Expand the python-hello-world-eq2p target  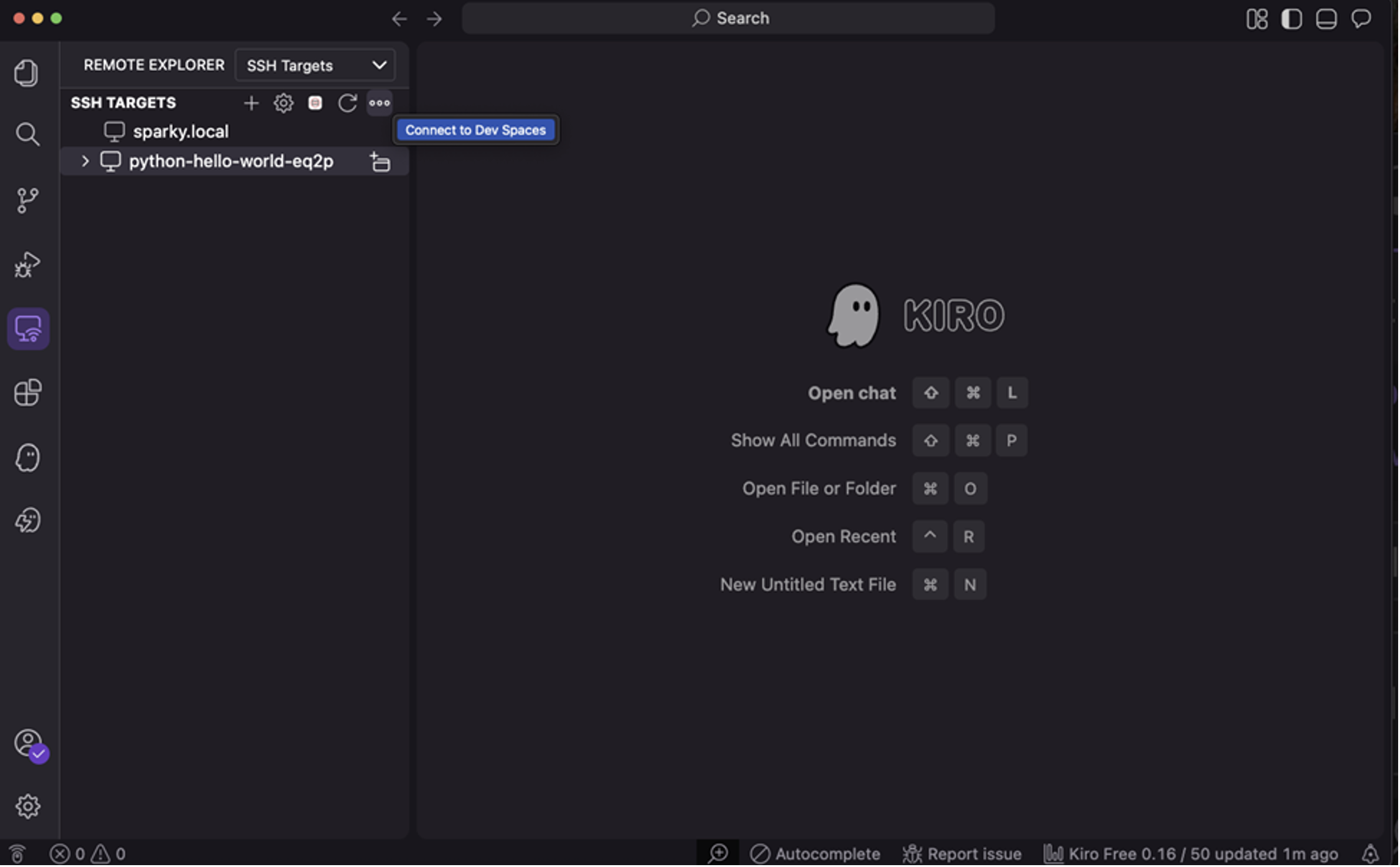[x=85, y=162]
